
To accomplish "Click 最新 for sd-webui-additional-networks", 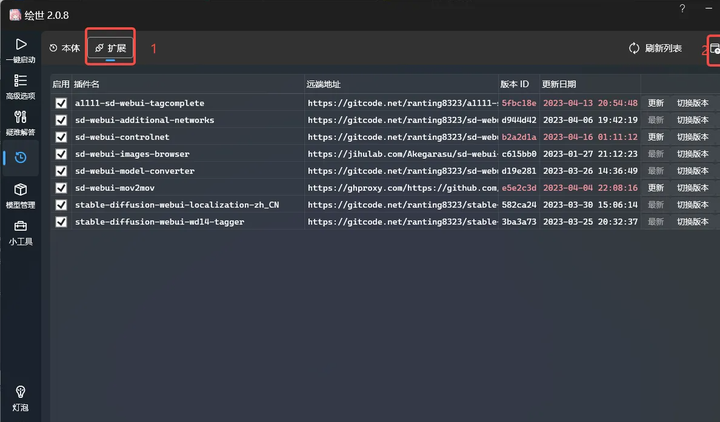I will (x=656, y=120).
